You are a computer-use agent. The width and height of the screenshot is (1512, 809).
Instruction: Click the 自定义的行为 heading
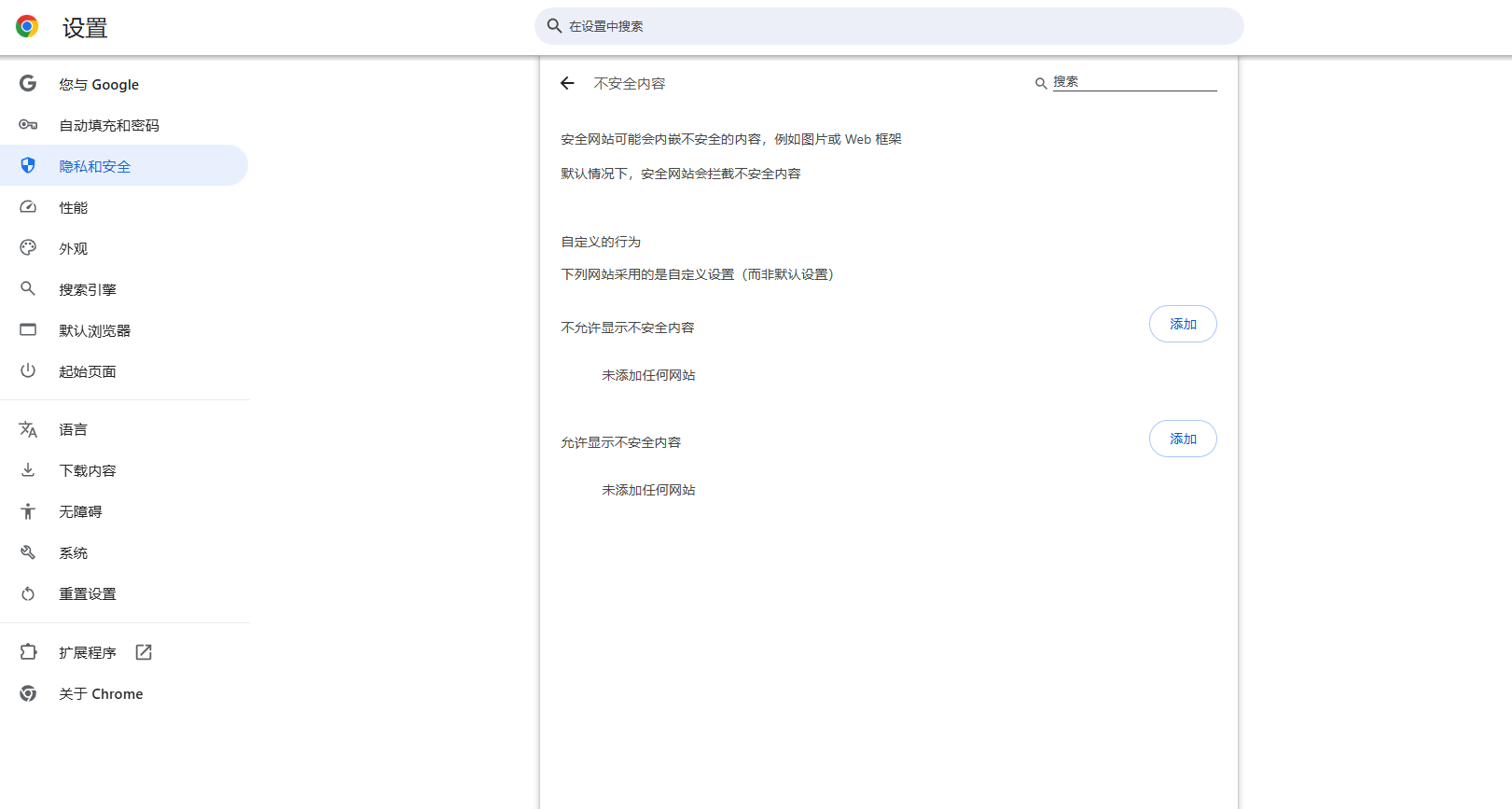601,242
